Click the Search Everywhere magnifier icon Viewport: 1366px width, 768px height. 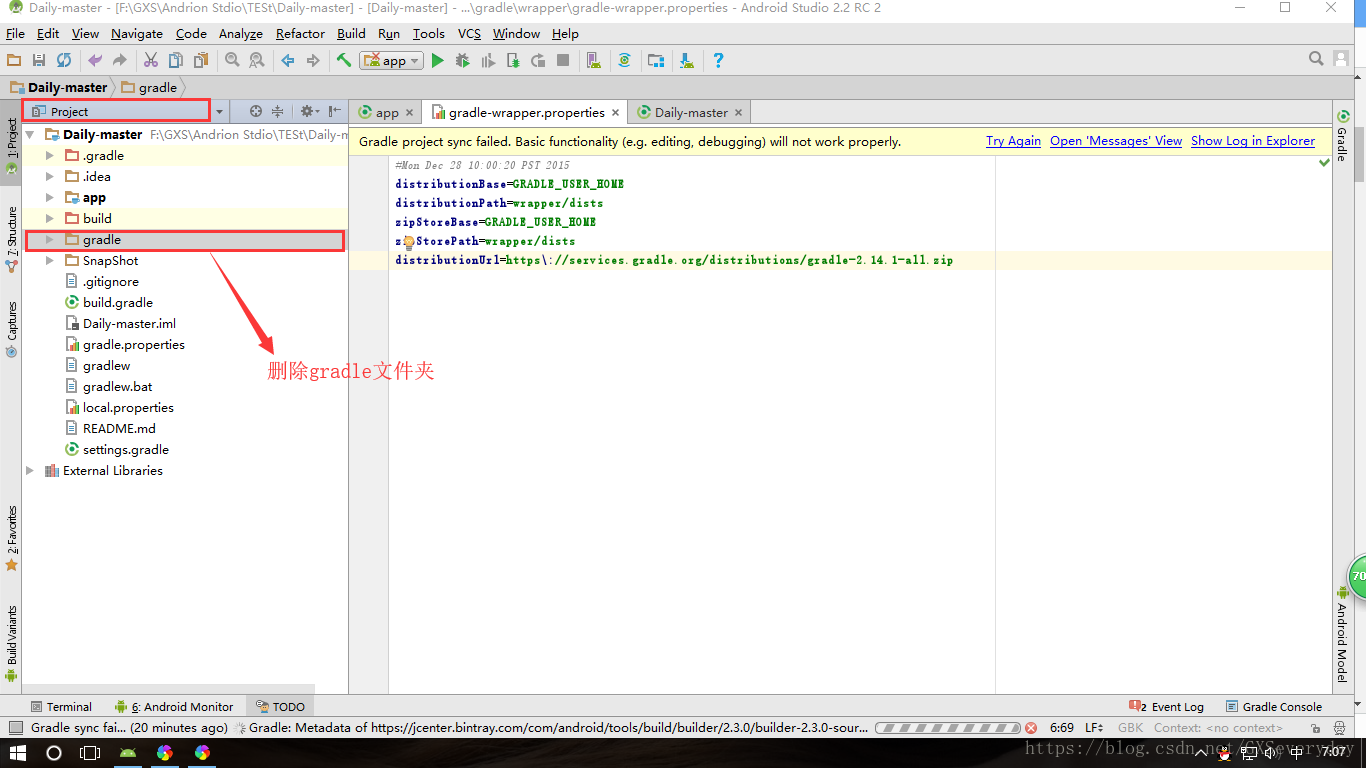coord(1316,60)
